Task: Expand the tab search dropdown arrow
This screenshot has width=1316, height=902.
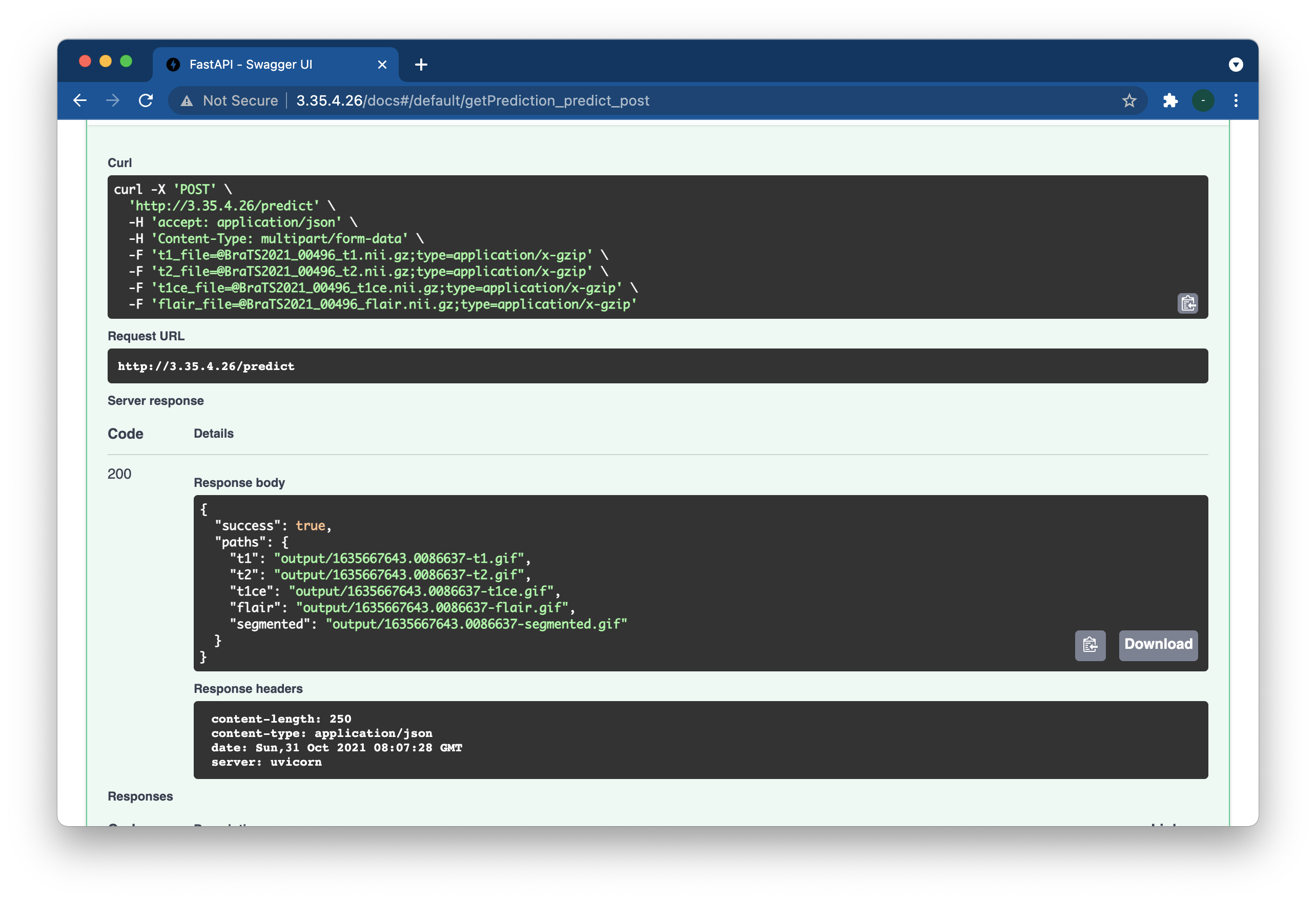Action: pos(1236,65)
